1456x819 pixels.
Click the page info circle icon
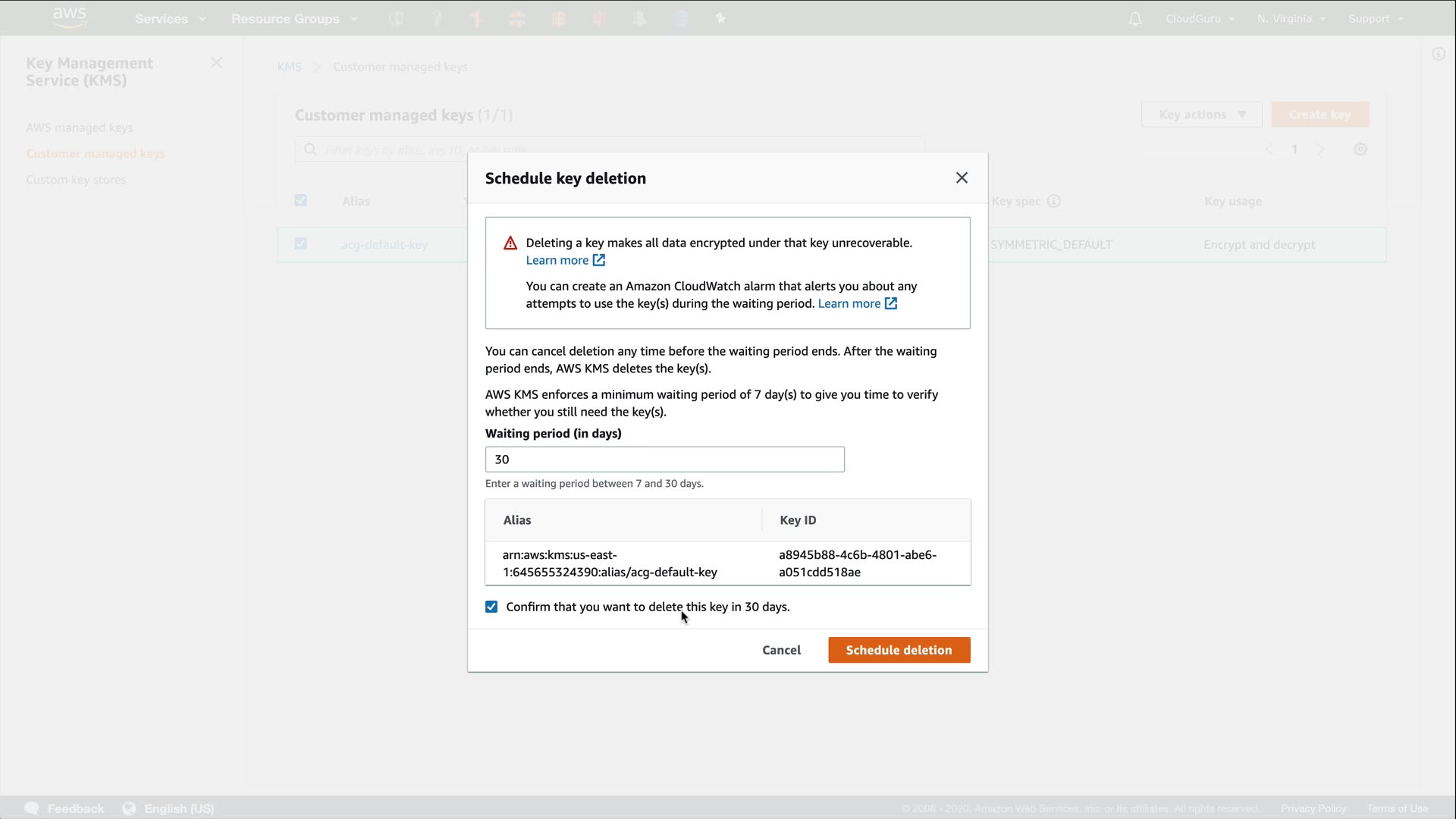(1438, 54)
